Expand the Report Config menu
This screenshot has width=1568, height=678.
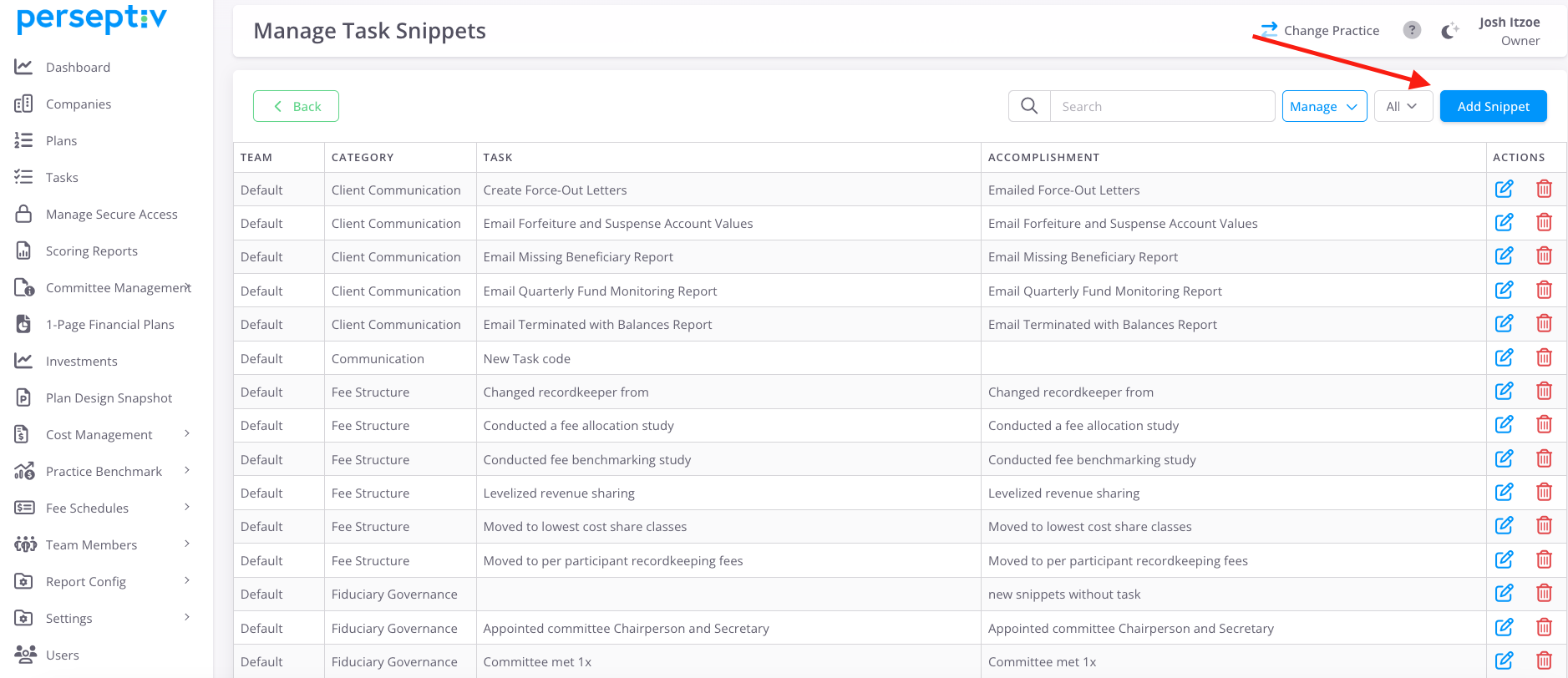pyautogui.click(x=187, y=581)
